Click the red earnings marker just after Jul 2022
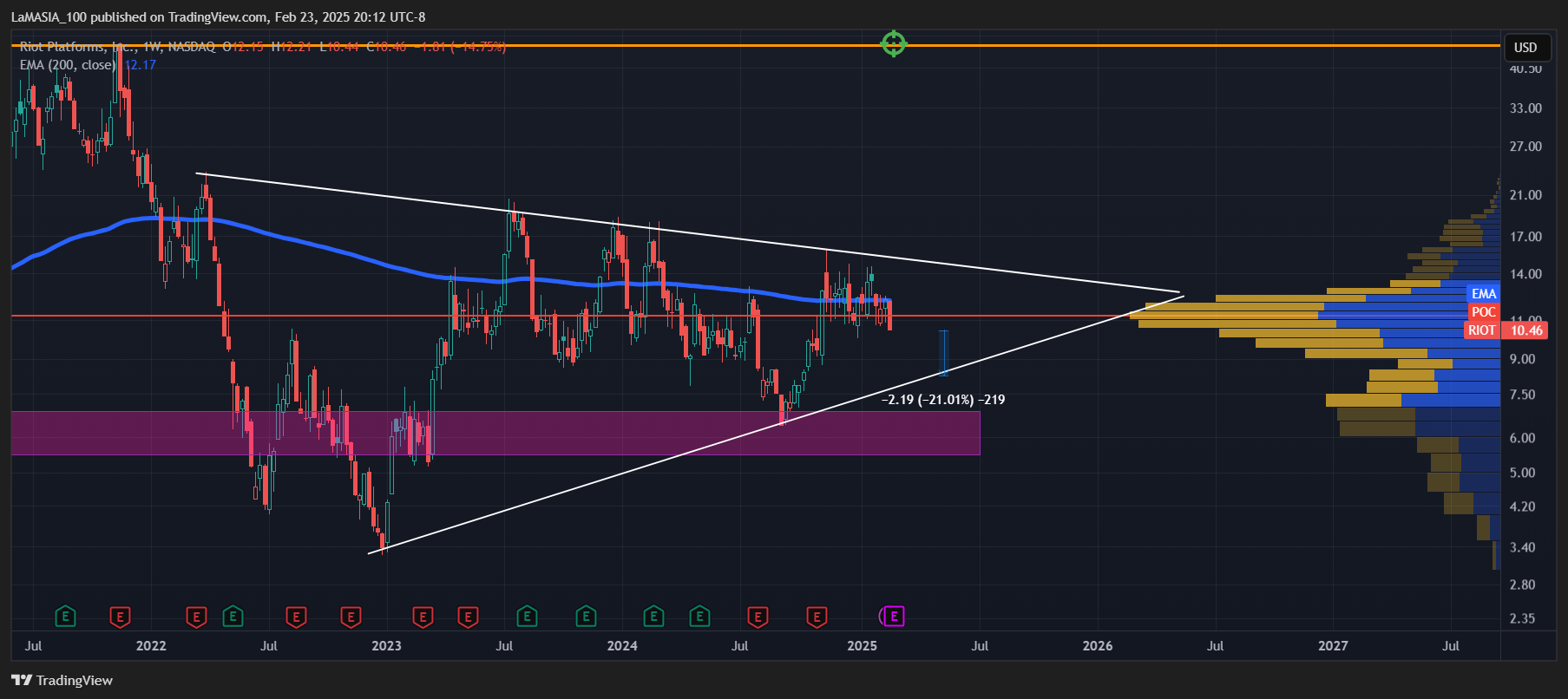The width and height of the screenshot is (1568, 699). tap(296, 617)
